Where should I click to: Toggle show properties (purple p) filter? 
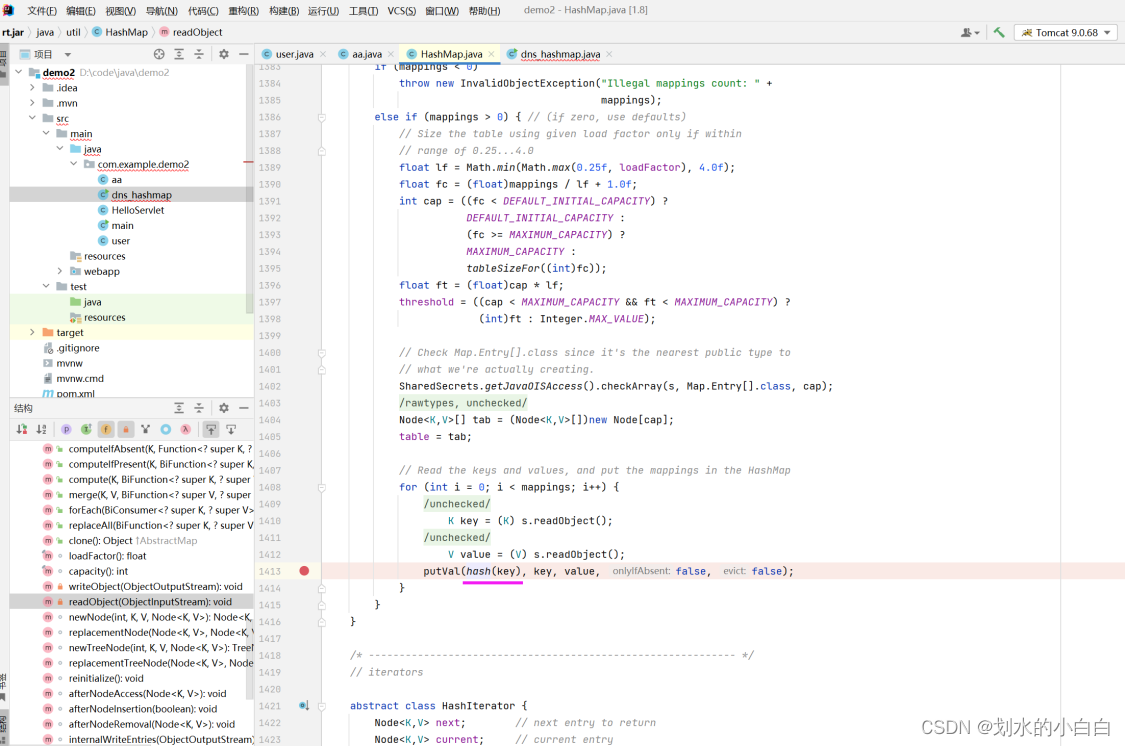pyautogui.click(x=66, y=429)
